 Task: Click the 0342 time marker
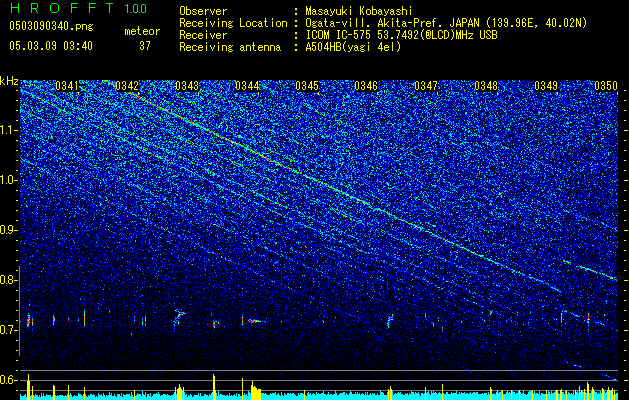127,86
